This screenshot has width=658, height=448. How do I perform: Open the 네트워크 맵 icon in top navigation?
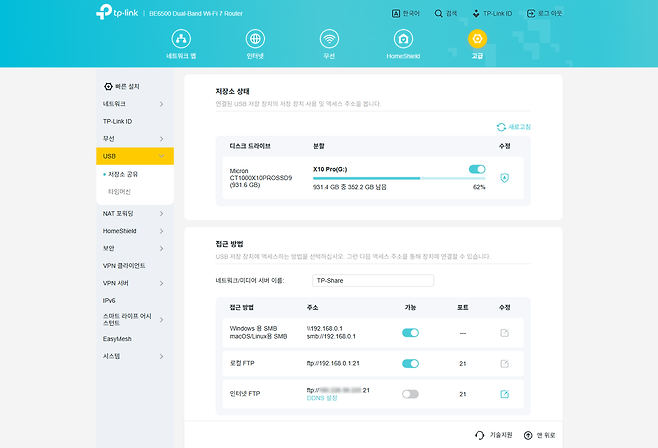coord(182,39)
